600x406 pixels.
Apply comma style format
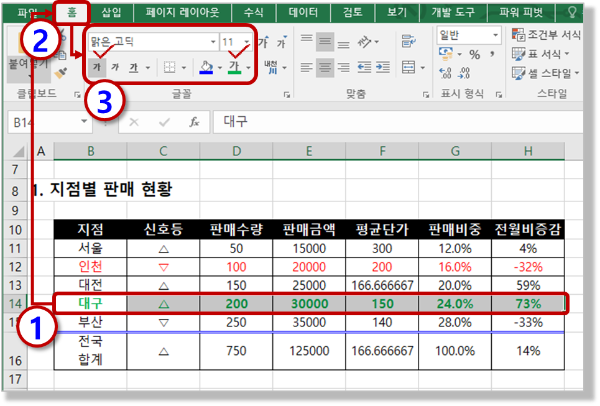click(492, 54)
